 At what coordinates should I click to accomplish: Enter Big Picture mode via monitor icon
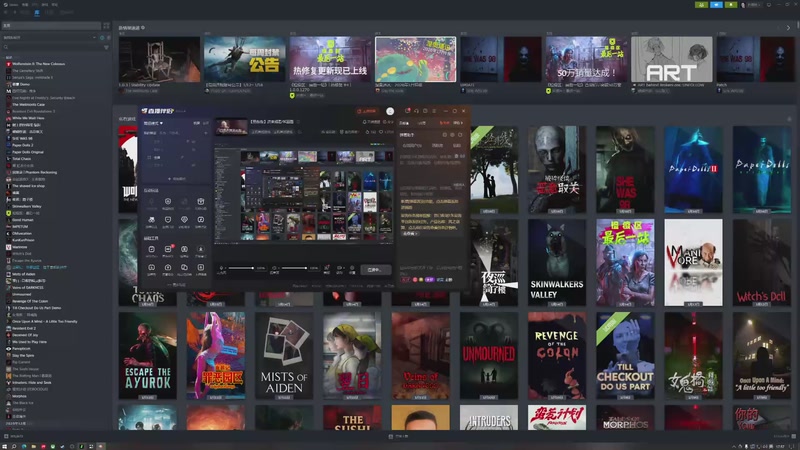[769, 5]
